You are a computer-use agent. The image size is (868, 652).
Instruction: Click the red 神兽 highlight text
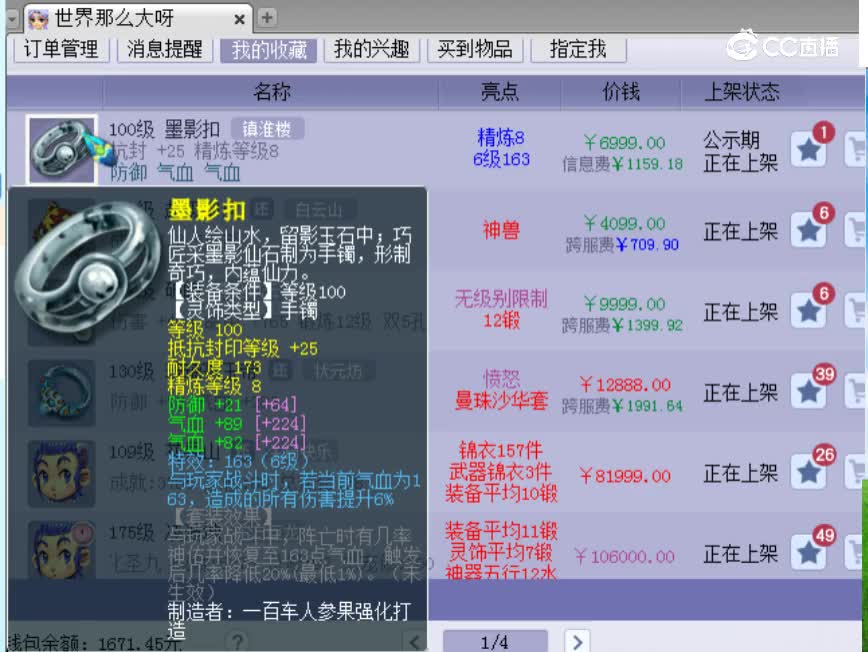(501, 230)
